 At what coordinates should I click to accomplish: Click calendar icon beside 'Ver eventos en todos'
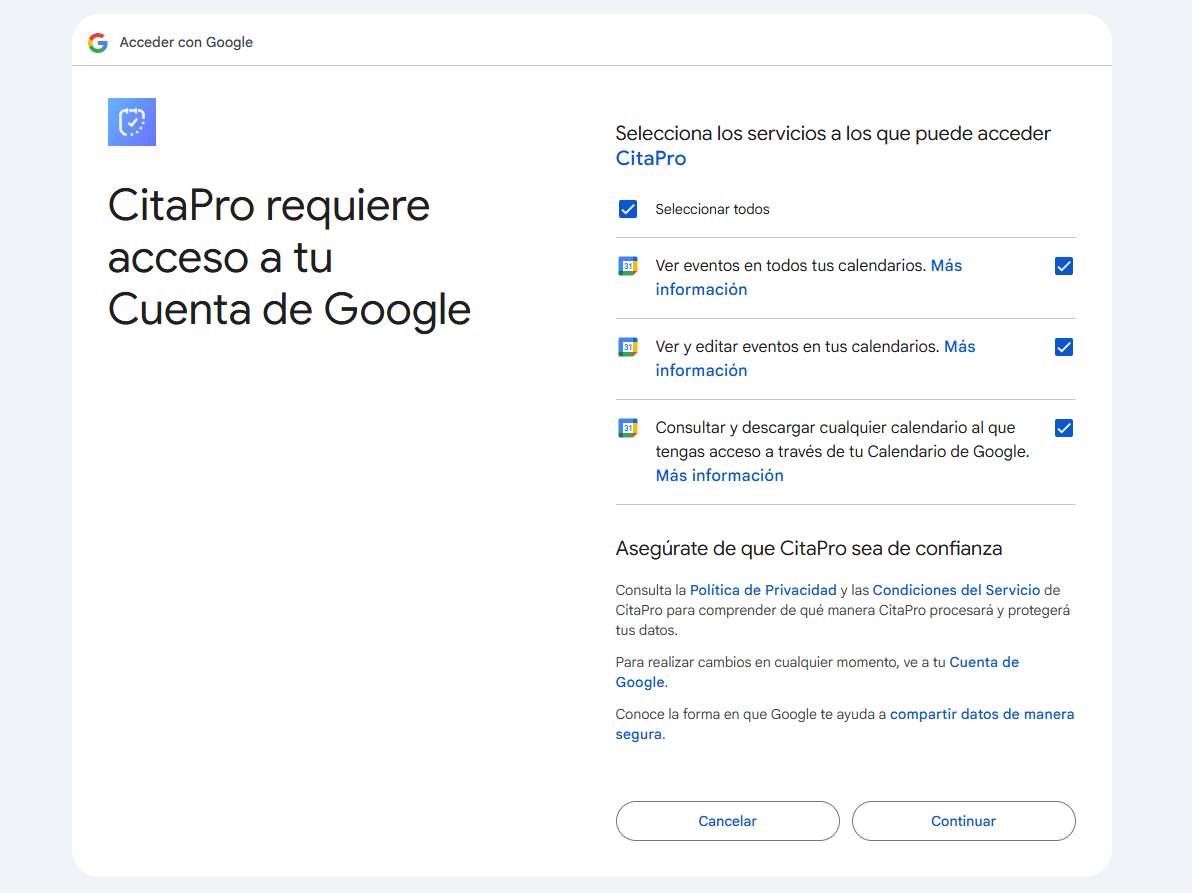(x=628, y=266)
